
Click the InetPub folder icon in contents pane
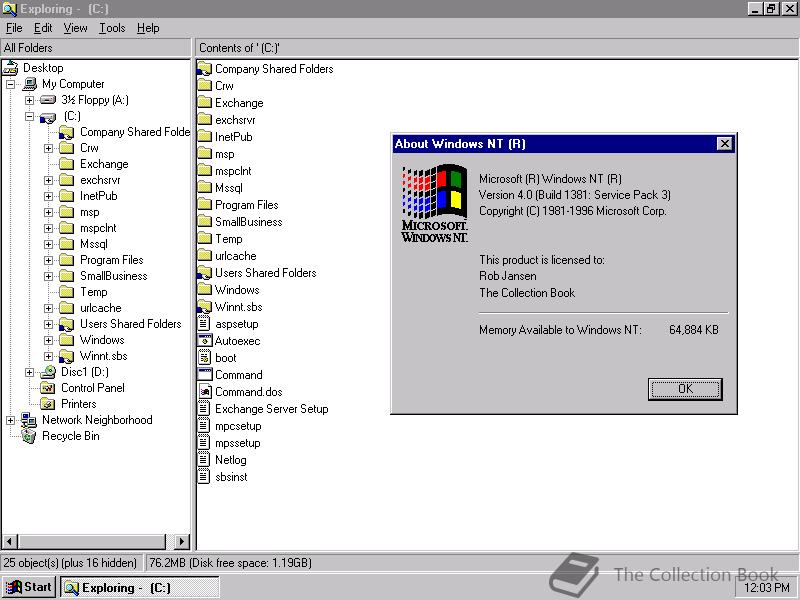click(x=204, y=137)
